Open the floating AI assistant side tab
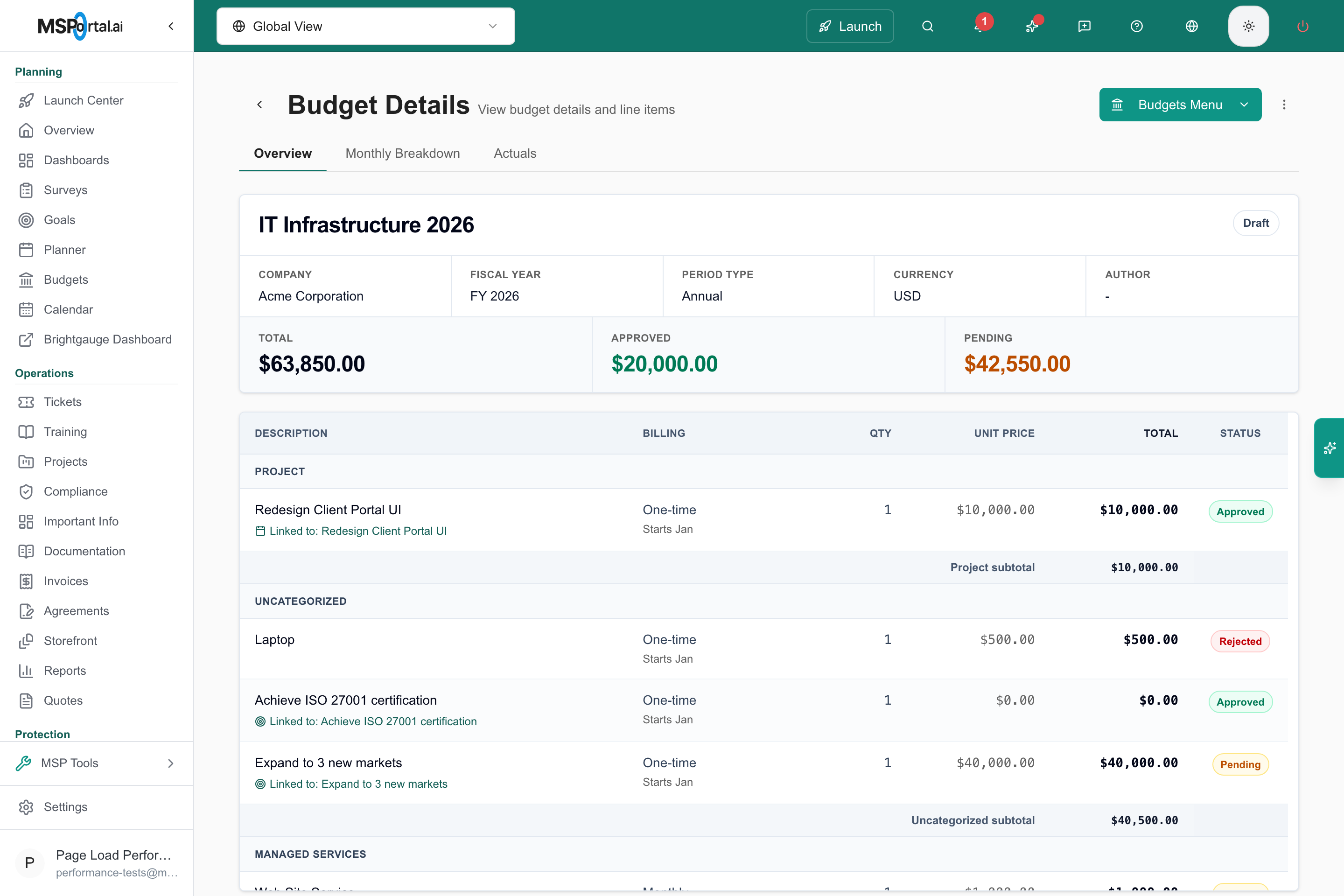The height and width of the screenshot is (896, 1344). (x=1330, y=448)
